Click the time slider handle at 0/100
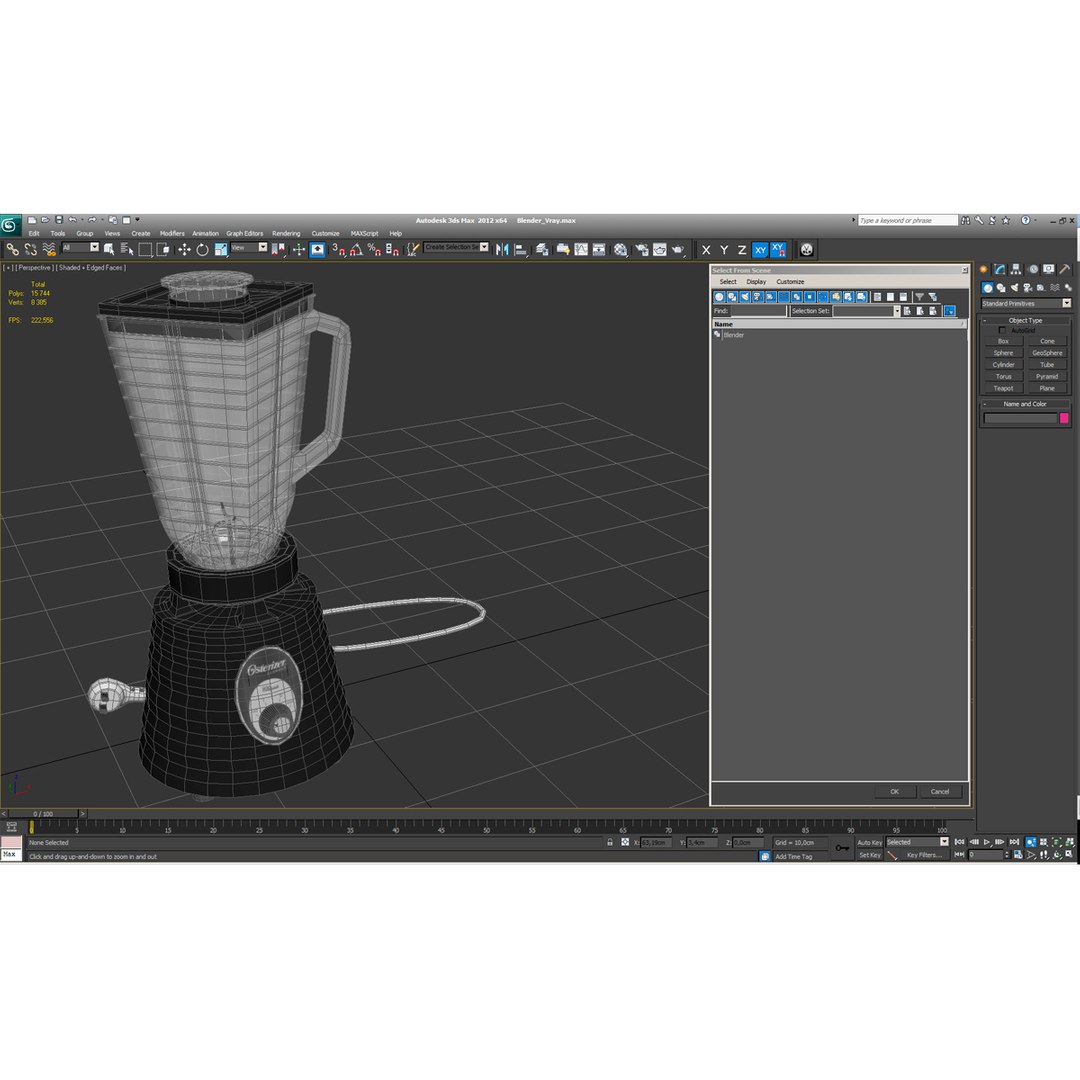The image size is (1080, 1080). [43, 813]
